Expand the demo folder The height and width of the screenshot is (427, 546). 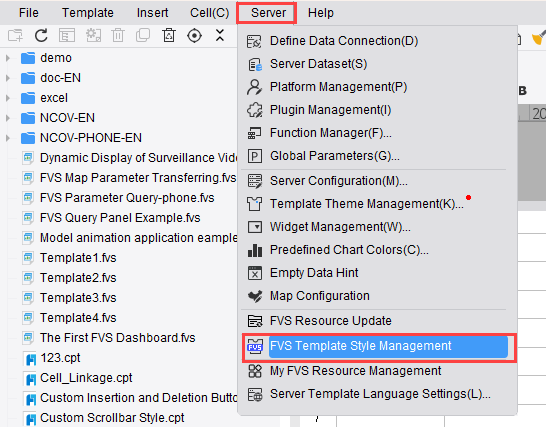pyautogui.click(x=8, y=58)
